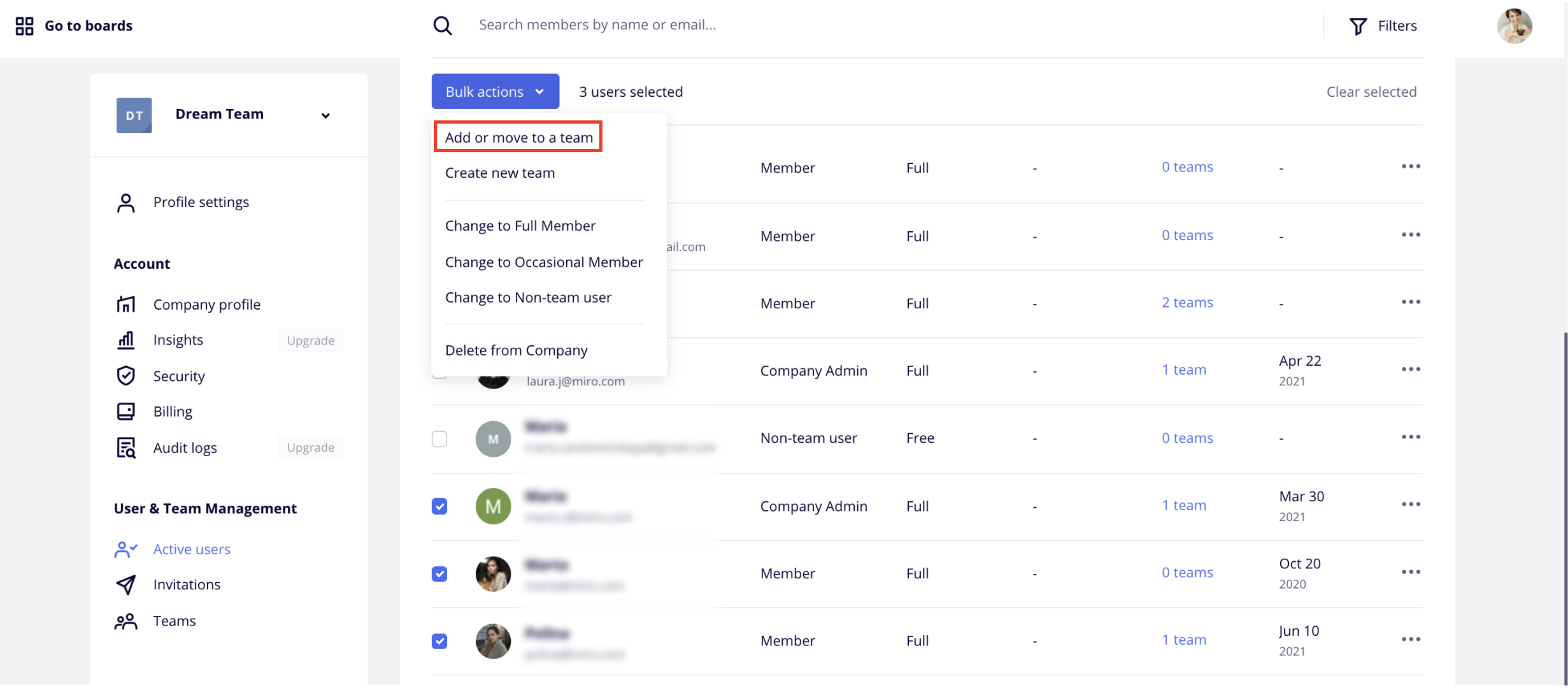
Task: Open Billing via its sidebar icon
Action: (126, 412)
